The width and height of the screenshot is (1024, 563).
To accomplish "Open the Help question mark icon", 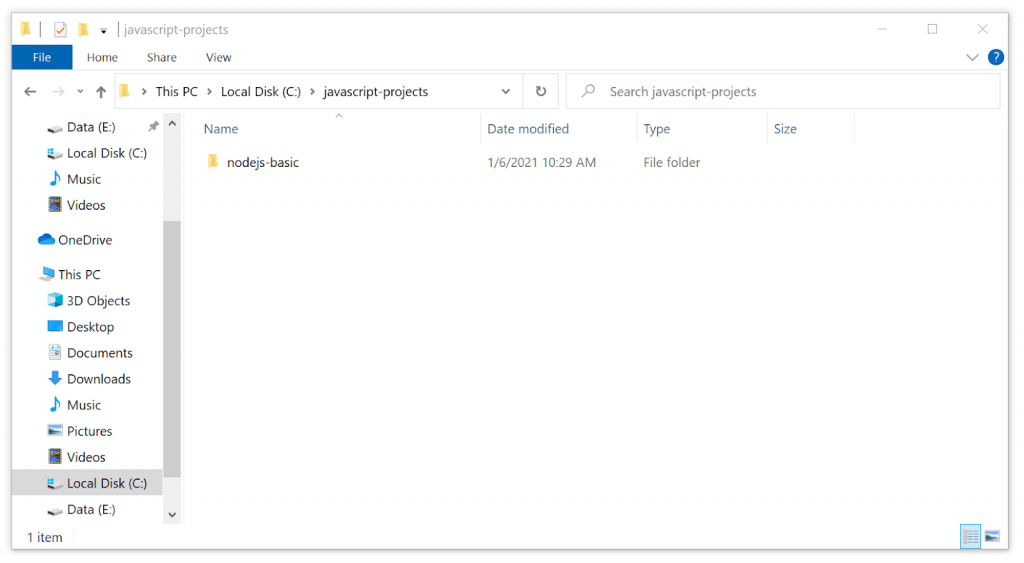I will point(995,57).
